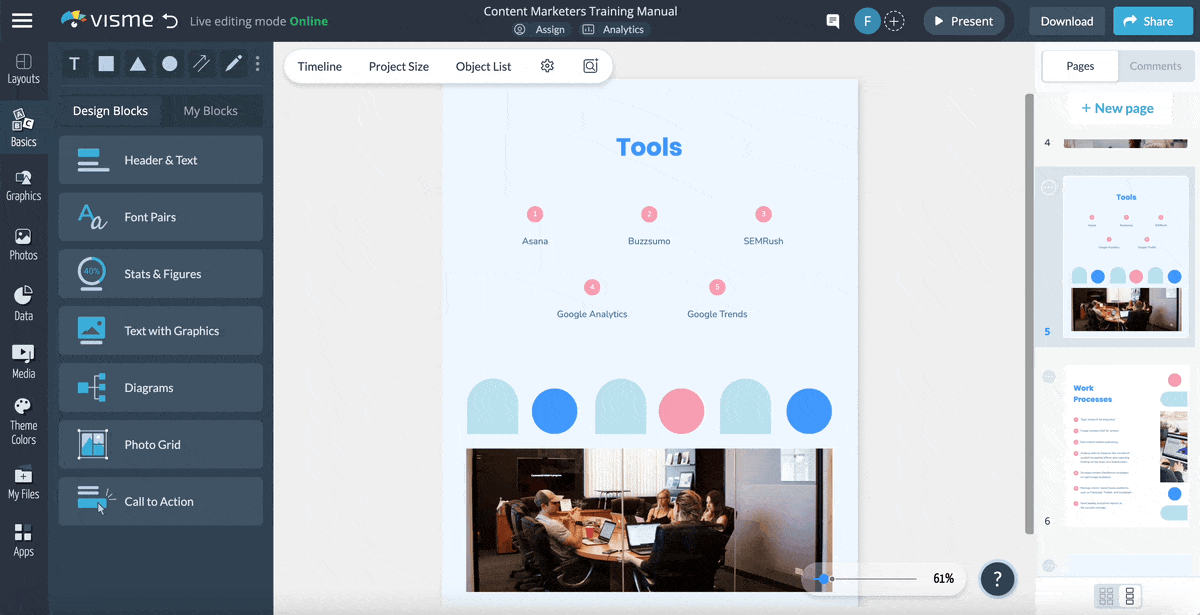Expand more tools via three-dot icon
This screenshot has height=615, width=1200.
point(257,64)
